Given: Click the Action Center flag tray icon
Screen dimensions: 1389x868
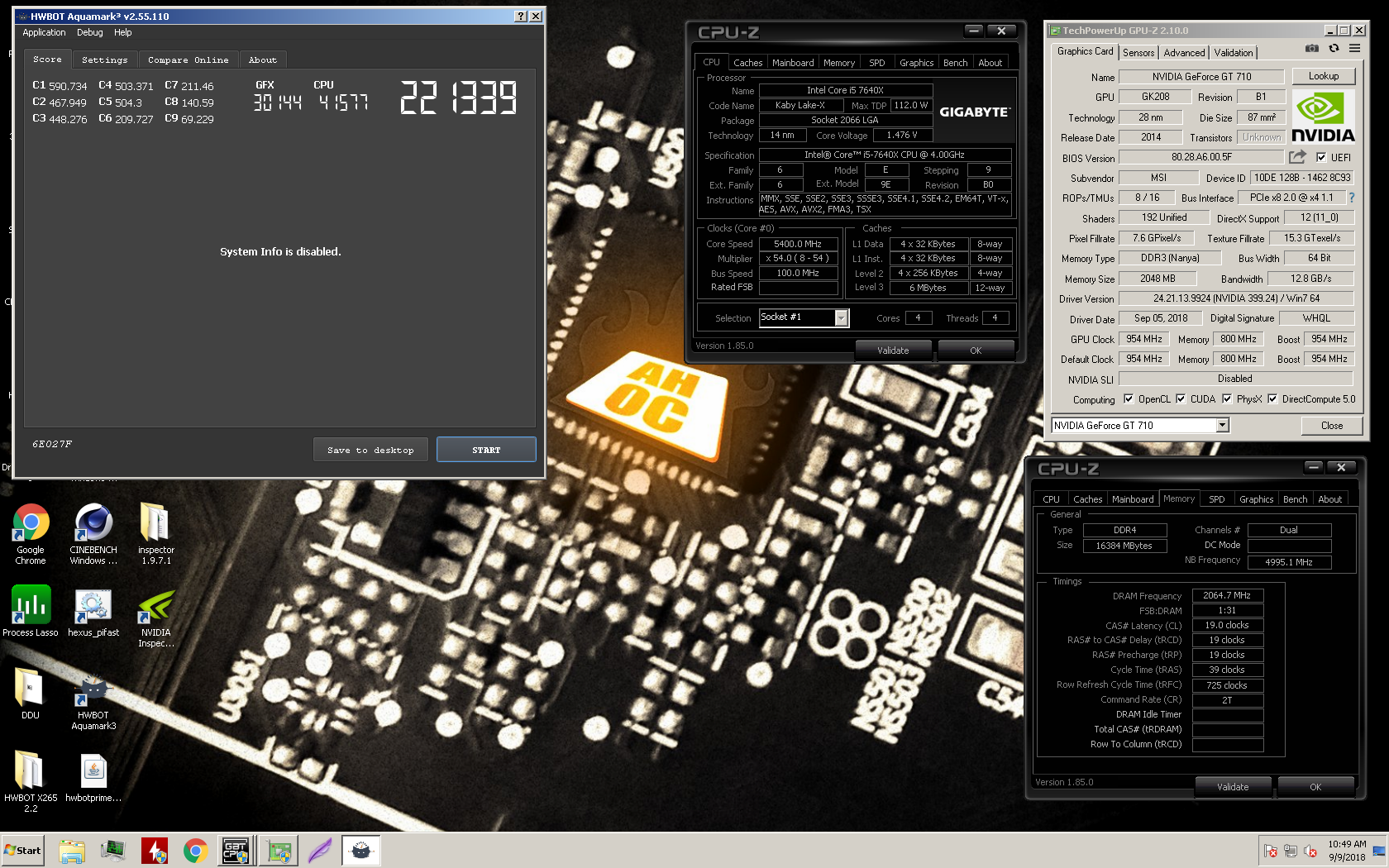Looking at the screenshot, I should click(1271, 851).
